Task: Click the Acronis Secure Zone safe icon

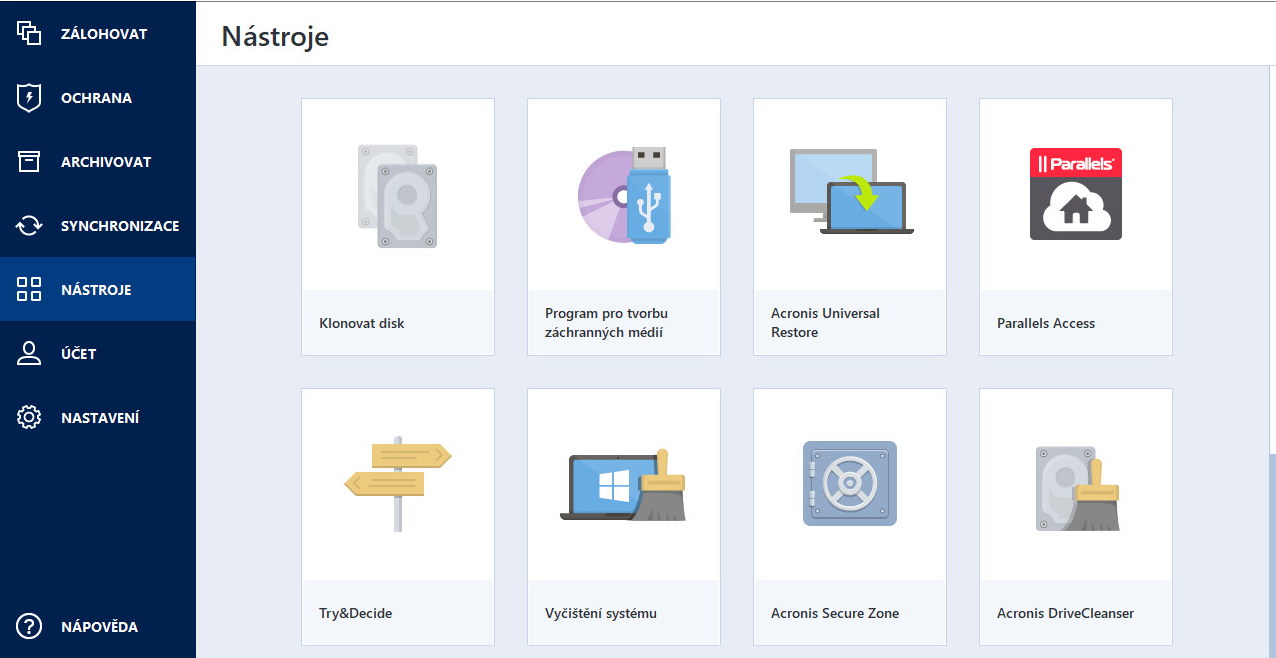Action: (850, 484)
